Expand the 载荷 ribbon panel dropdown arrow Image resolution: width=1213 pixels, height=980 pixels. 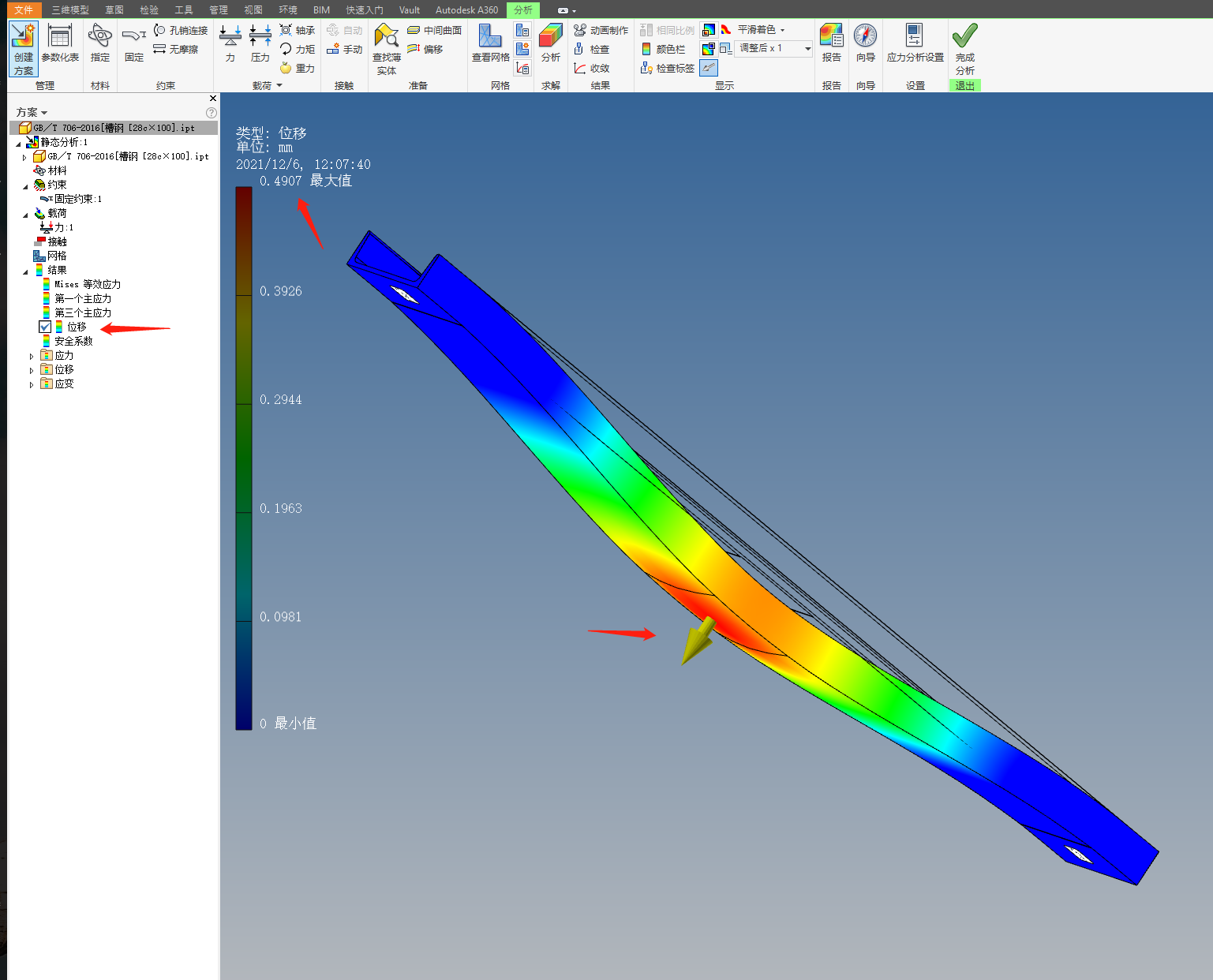click(279, 85)
